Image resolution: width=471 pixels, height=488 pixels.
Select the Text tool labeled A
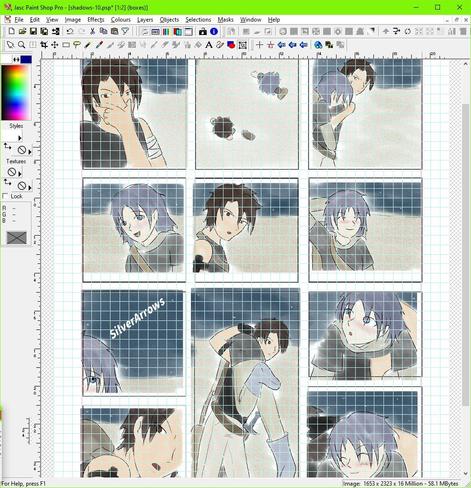[209, 45]
